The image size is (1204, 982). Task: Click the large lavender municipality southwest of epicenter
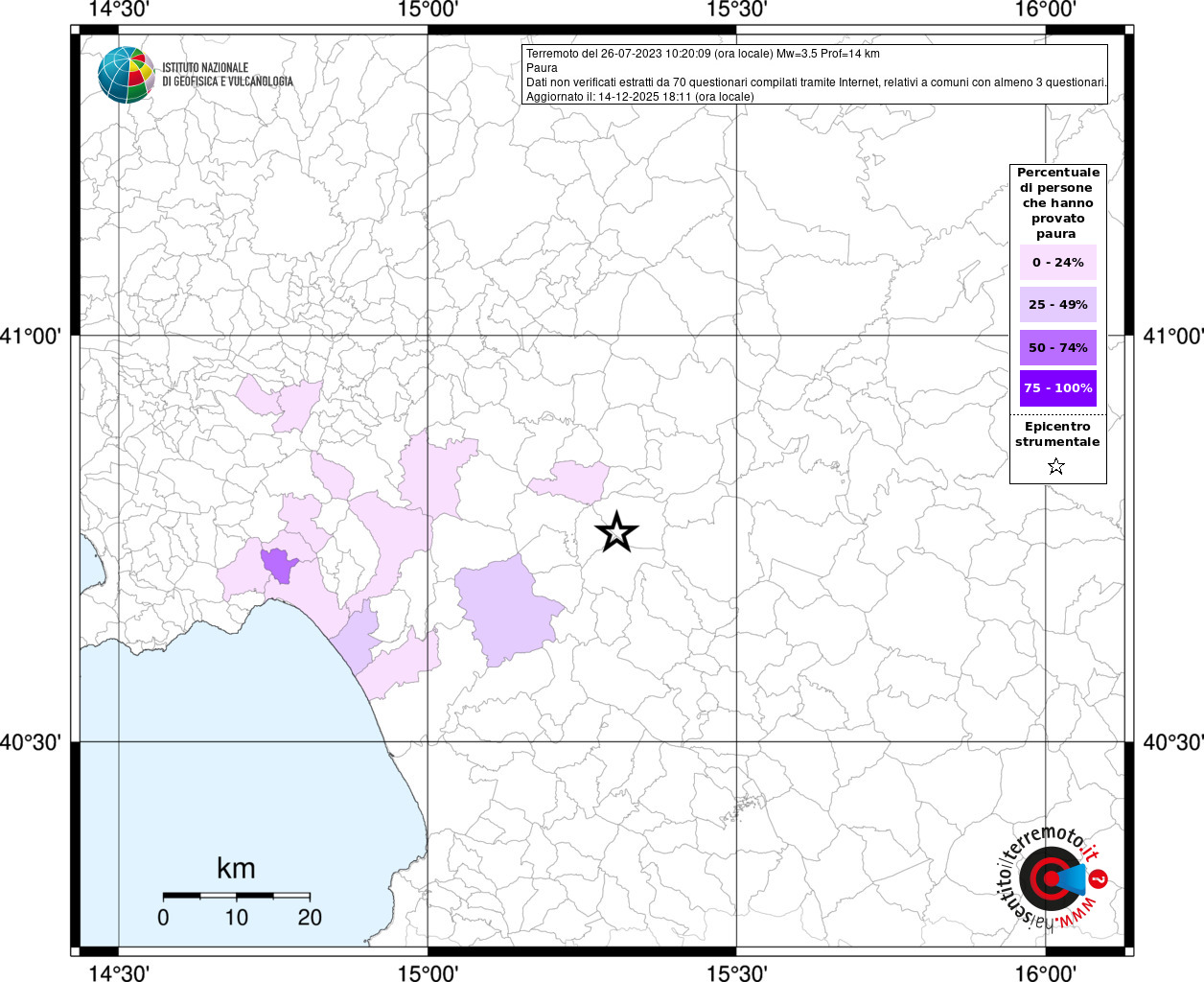[506, 609]
